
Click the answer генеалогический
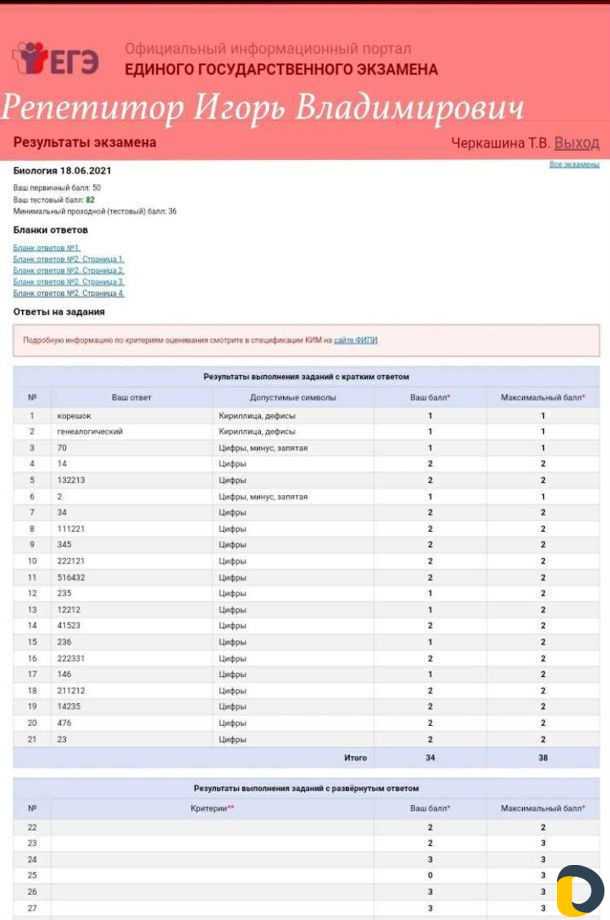tap(90, 431)
